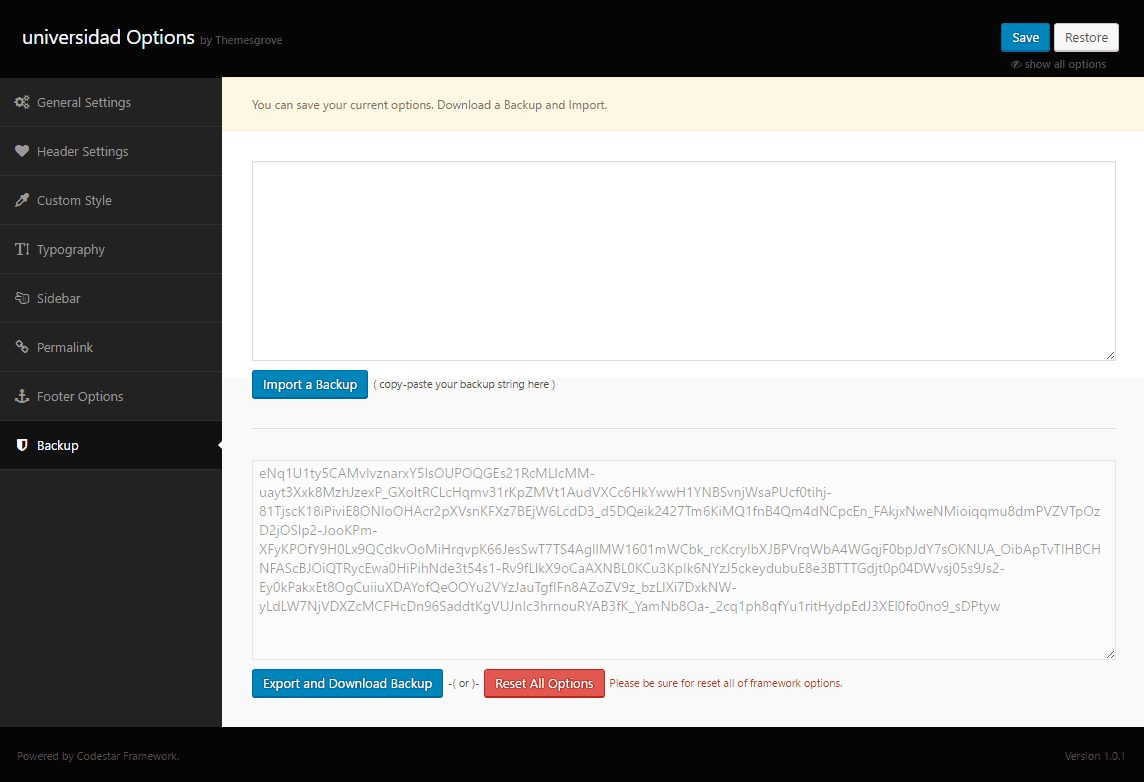This screenshot has height=782, width=1144.
Task: Click the anchor icon beside Footer Options
Action: pos(22,397)
